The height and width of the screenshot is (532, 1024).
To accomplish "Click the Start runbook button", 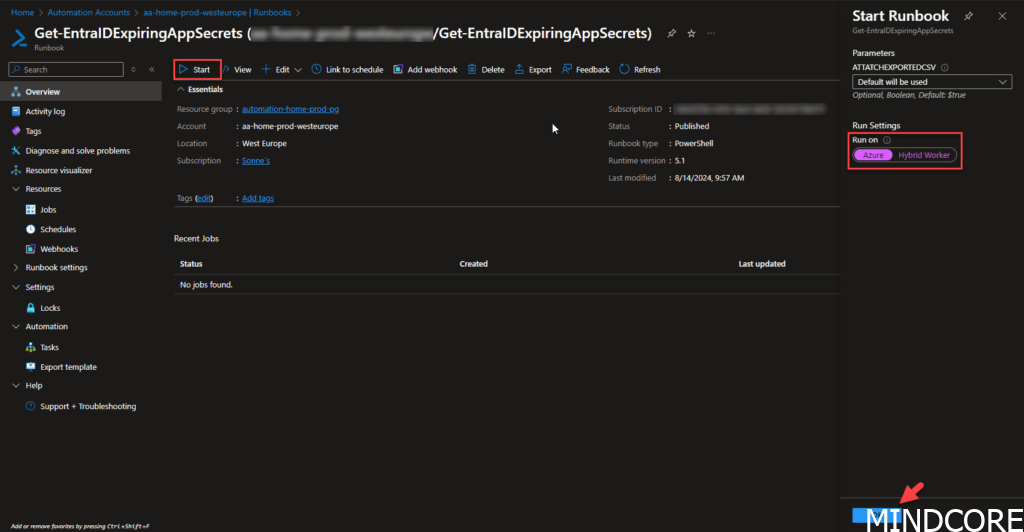I will pyautogui.click(x=195, y=70).
